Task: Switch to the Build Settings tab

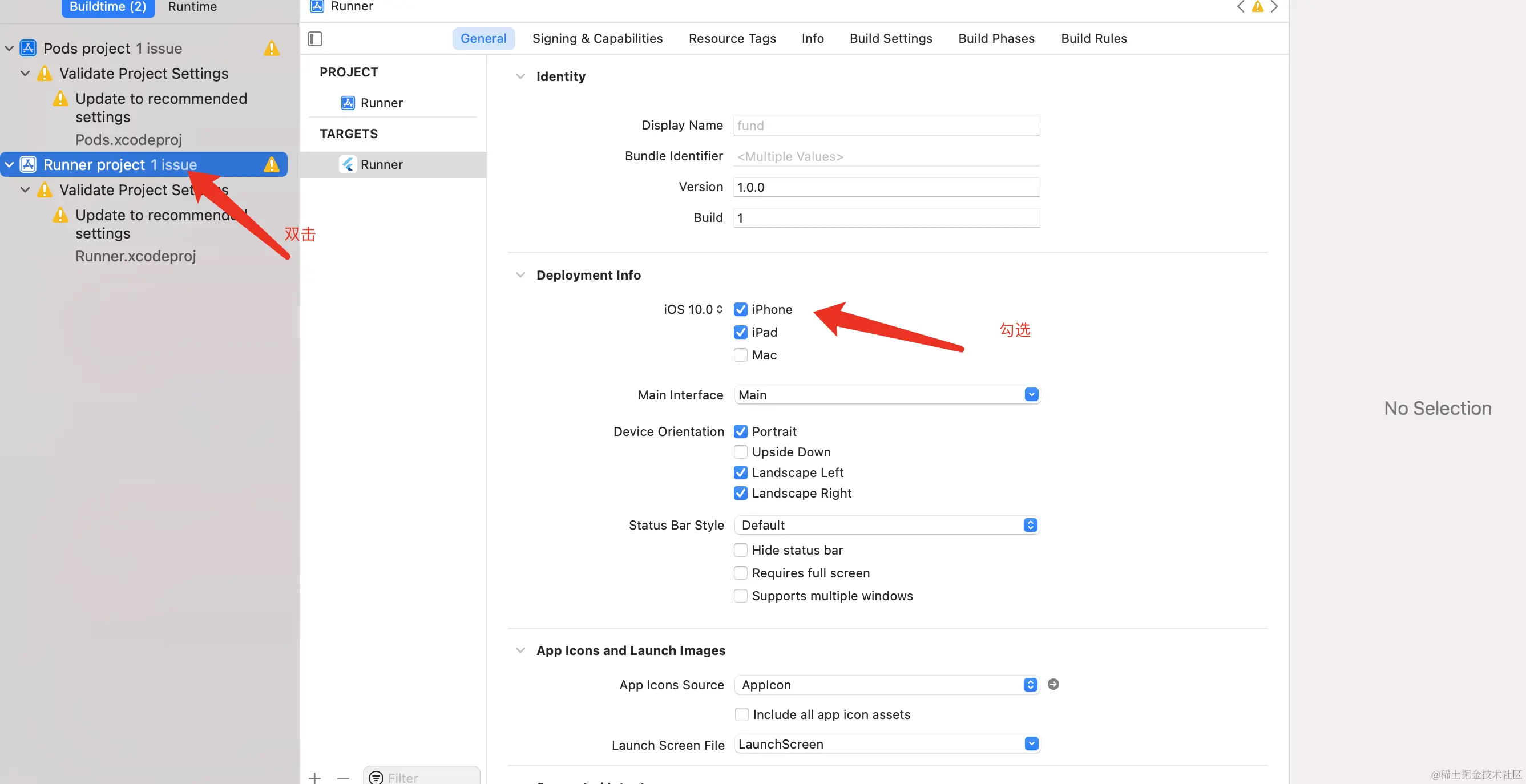Action: pos(890,38)
